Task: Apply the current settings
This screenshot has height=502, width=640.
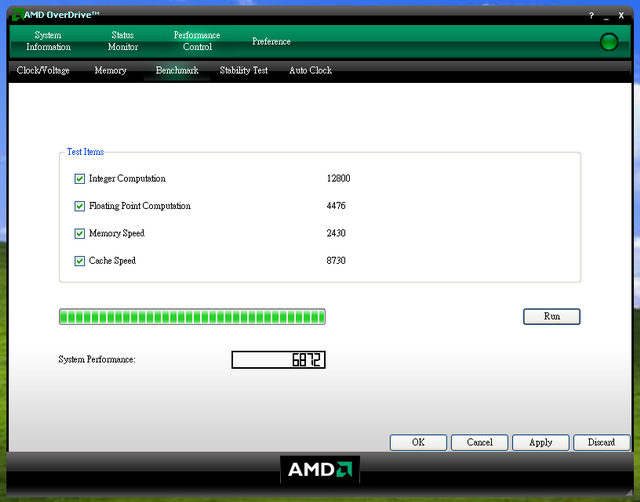Action: (x=541, y=442)
